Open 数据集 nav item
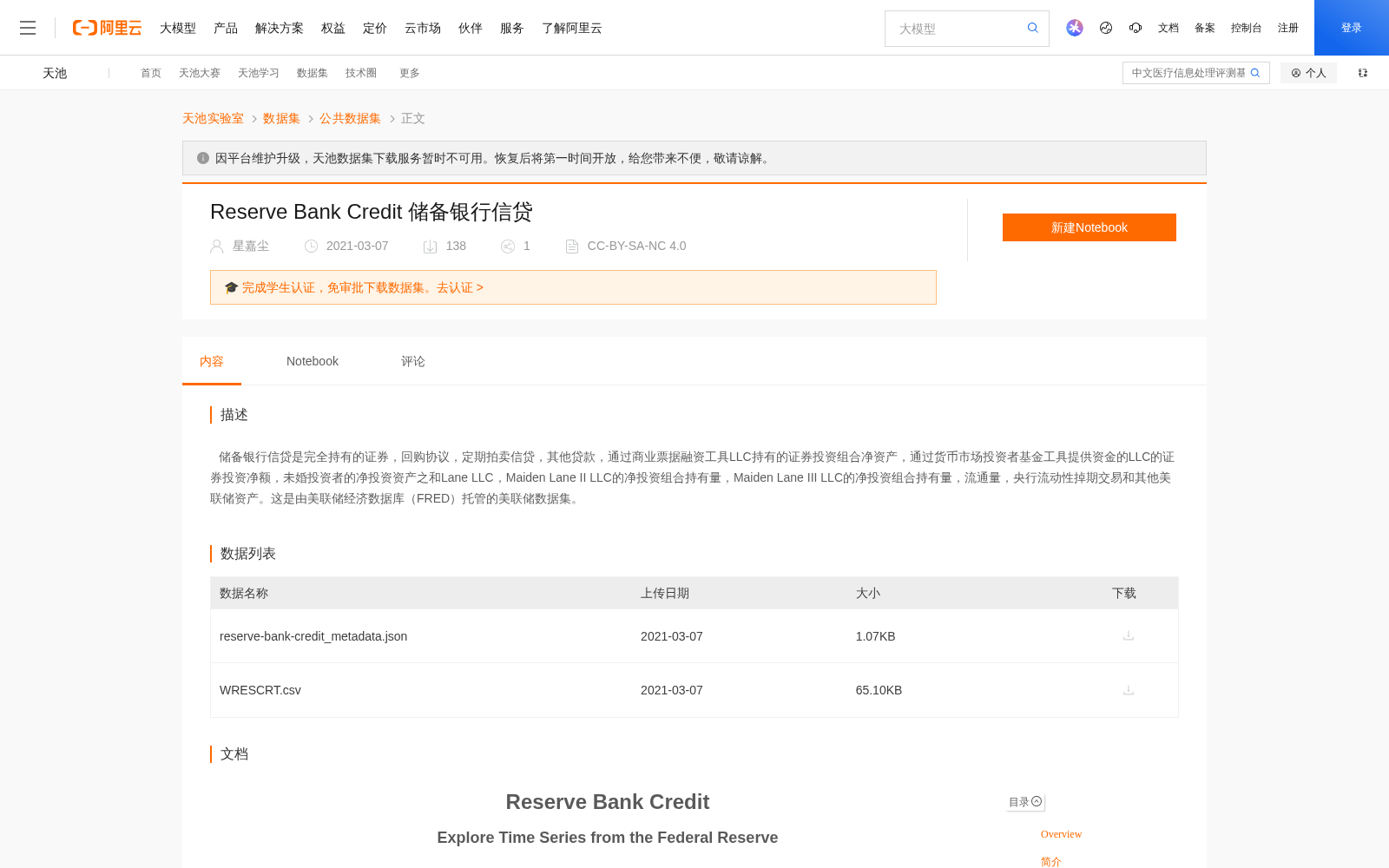The height and width of the screenshot is (868, 1389). click(313, 73)
